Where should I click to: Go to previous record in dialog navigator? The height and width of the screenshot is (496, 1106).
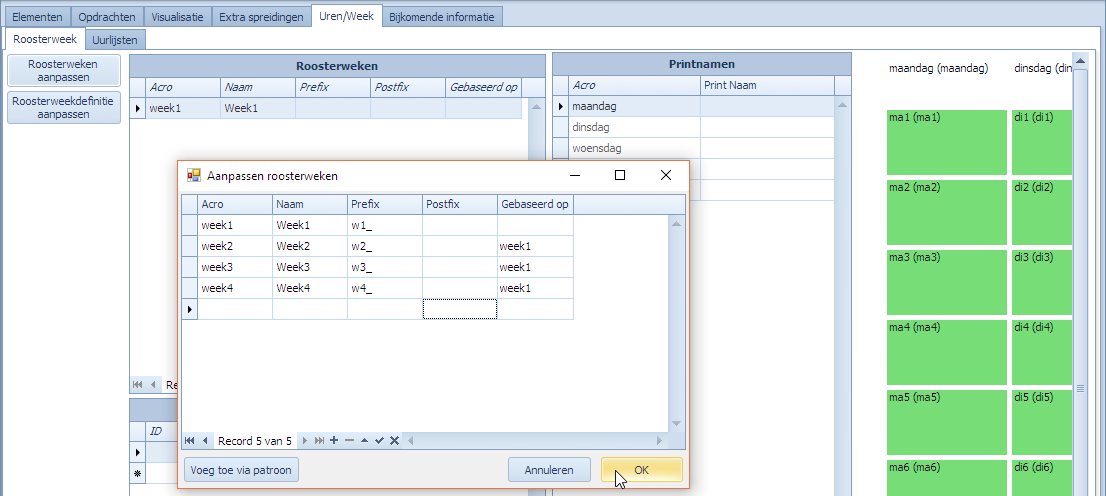tap(205, 440)
